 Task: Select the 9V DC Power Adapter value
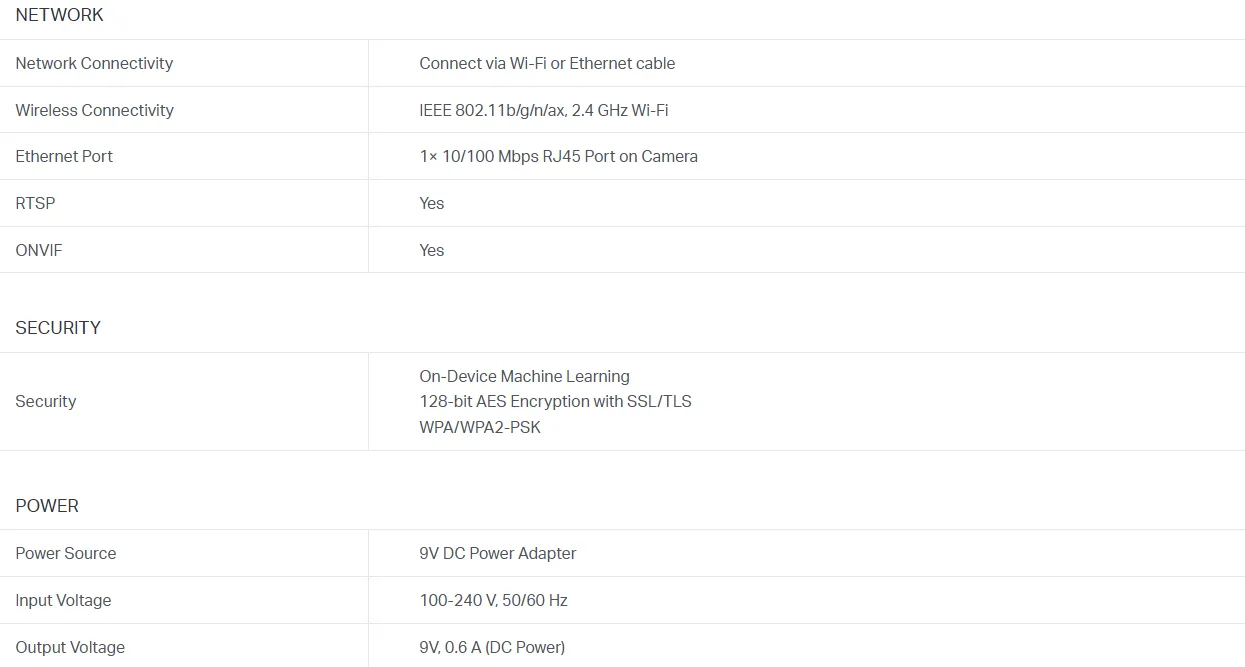click(498, 553)
